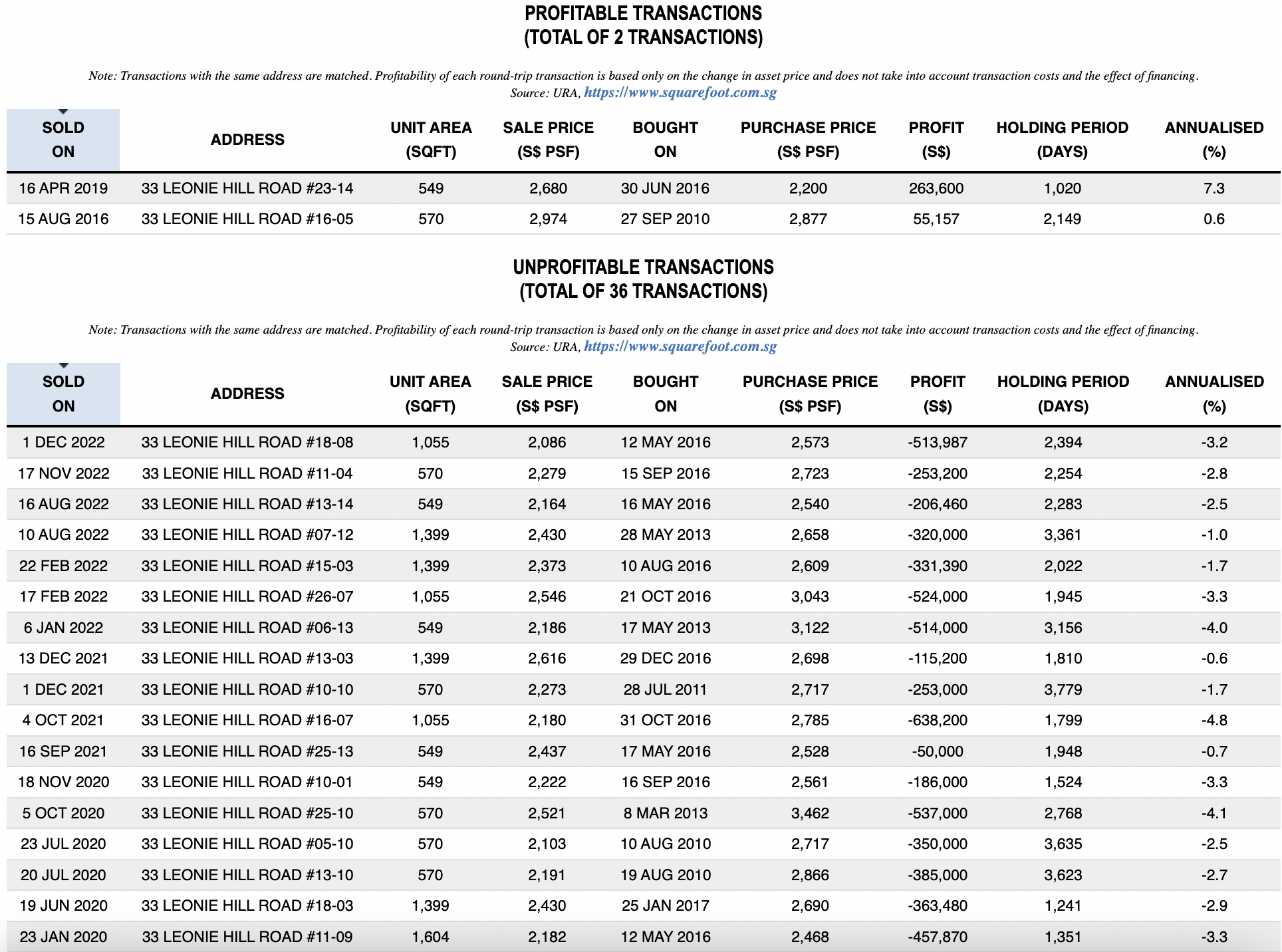Select address 33 LEONIE HILL ROAD #16-05
The image size is (1282, 952).
click(247, 219)
